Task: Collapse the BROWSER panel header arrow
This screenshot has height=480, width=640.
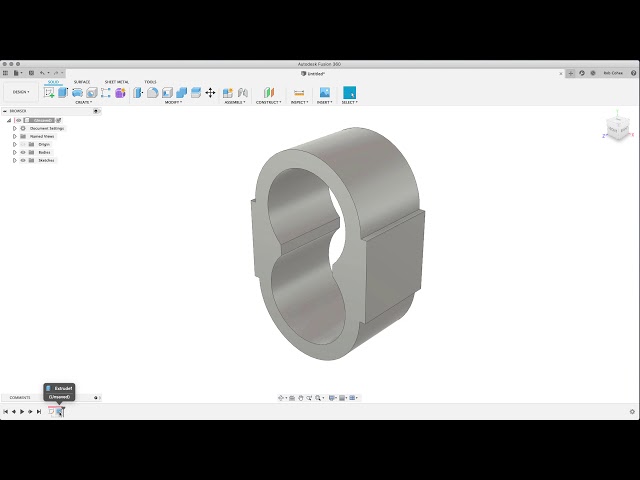Action: pyautogui.click(x=5, y=111)
